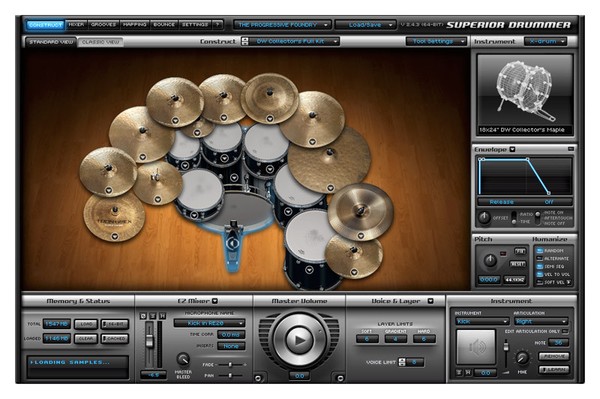Open the Kick In RE20 microphone dropdown

pyautogui.click(x=209, y=323)
